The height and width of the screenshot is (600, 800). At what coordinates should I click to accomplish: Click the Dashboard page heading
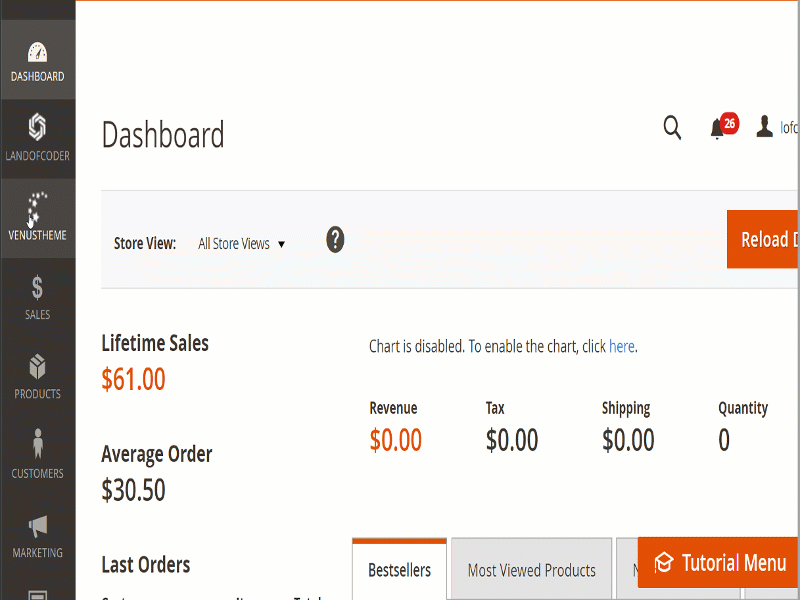coord(163,135)
